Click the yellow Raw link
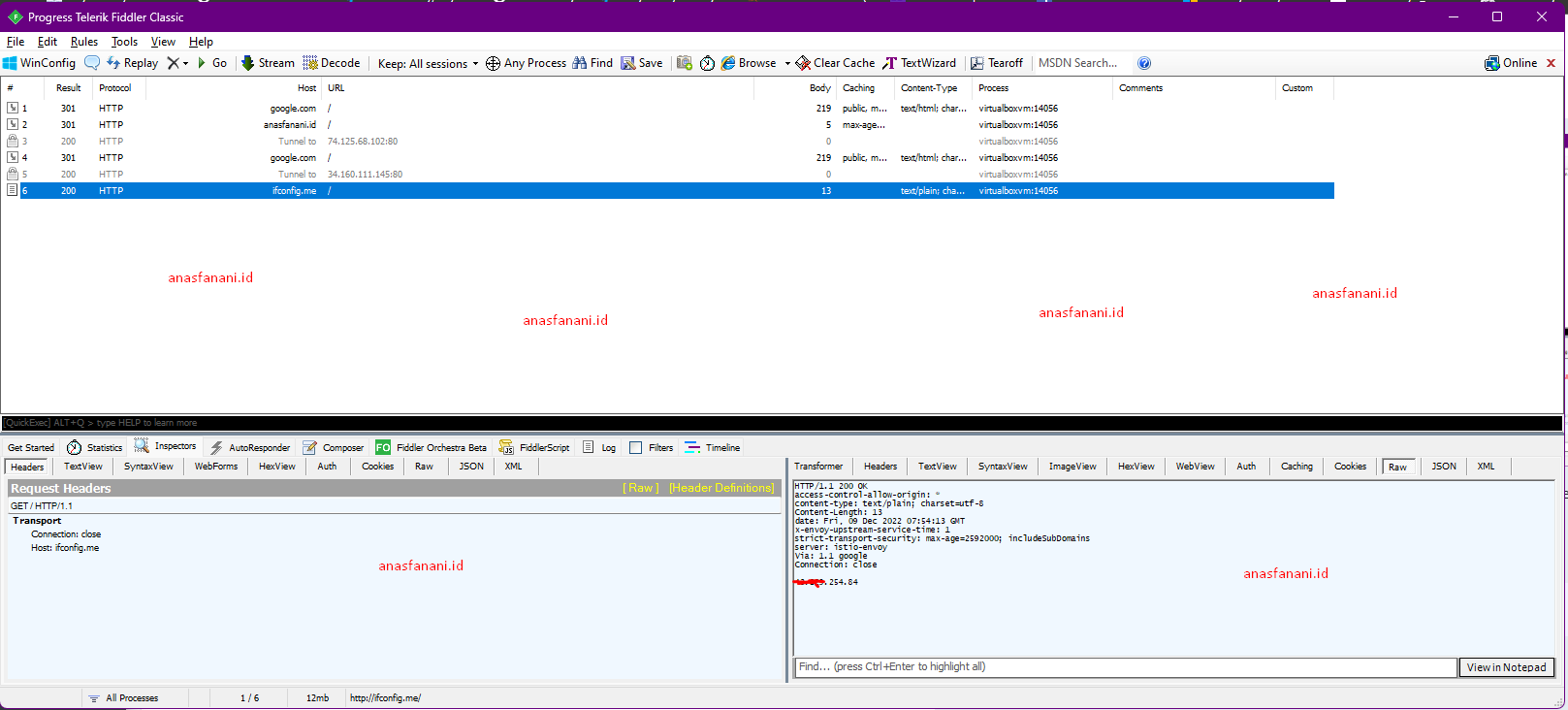 pos(641,488)
